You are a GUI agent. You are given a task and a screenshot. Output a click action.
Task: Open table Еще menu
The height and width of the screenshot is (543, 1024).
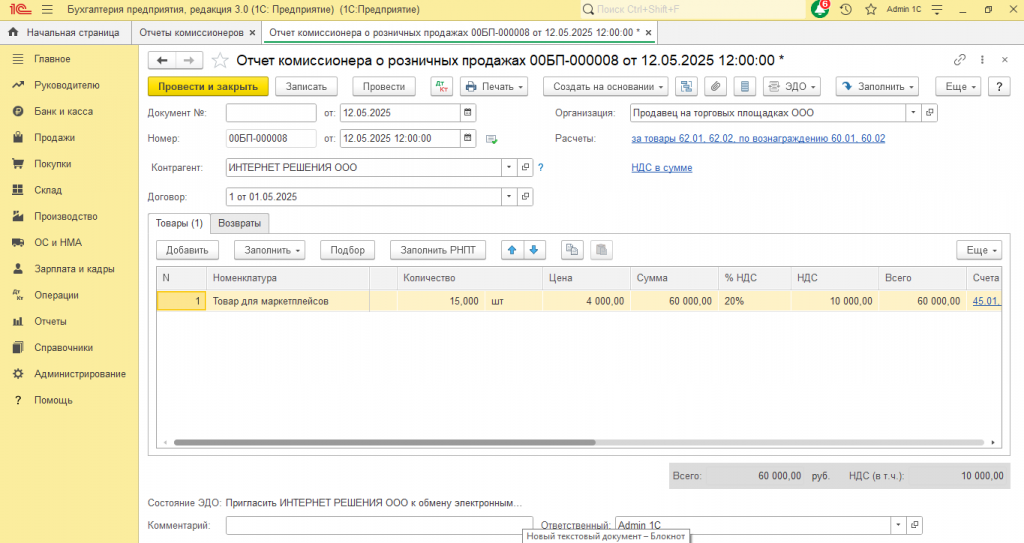pos(979,250)
